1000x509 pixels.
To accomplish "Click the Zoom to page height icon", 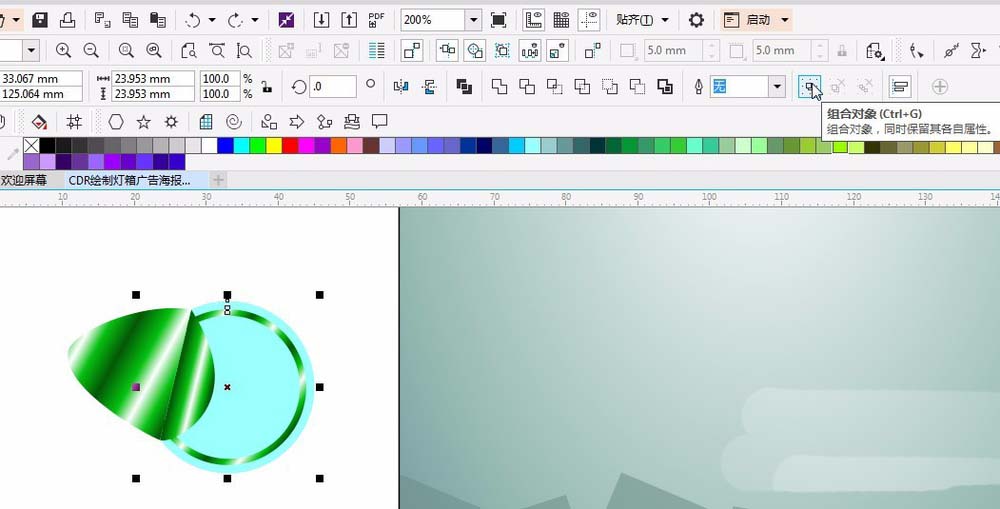I will pyautogui.click(x=244, y=50).
